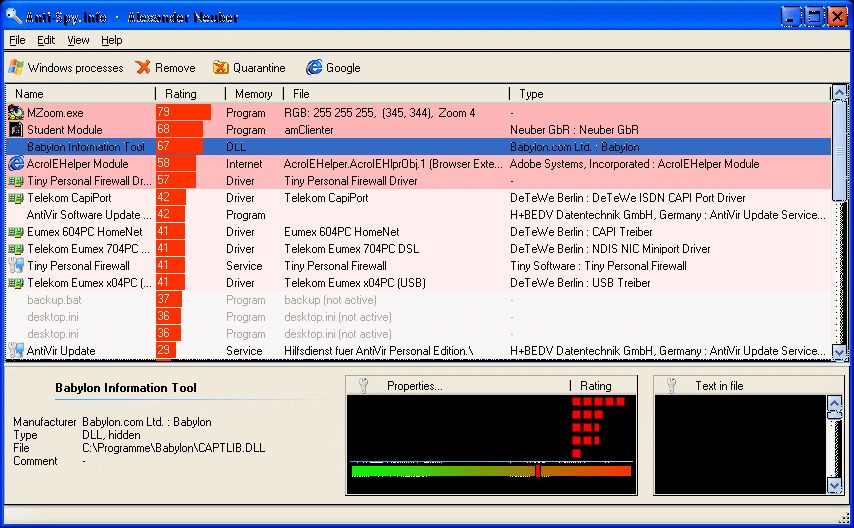
Task: Select the desktop.ini row rated 36 above AntiVir Update
Action: click(x=418, y=333)
